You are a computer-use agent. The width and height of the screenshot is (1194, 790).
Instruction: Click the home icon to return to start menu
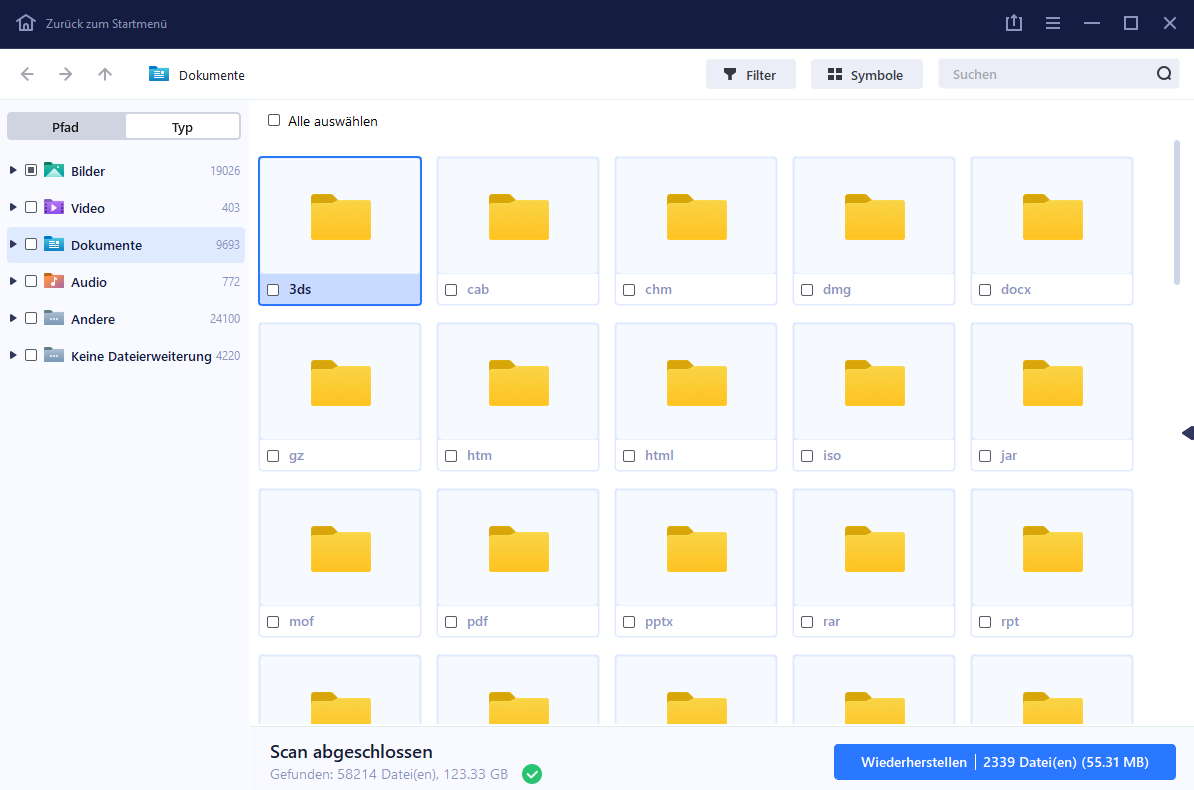pyautogui.click(x=26, y=23)
